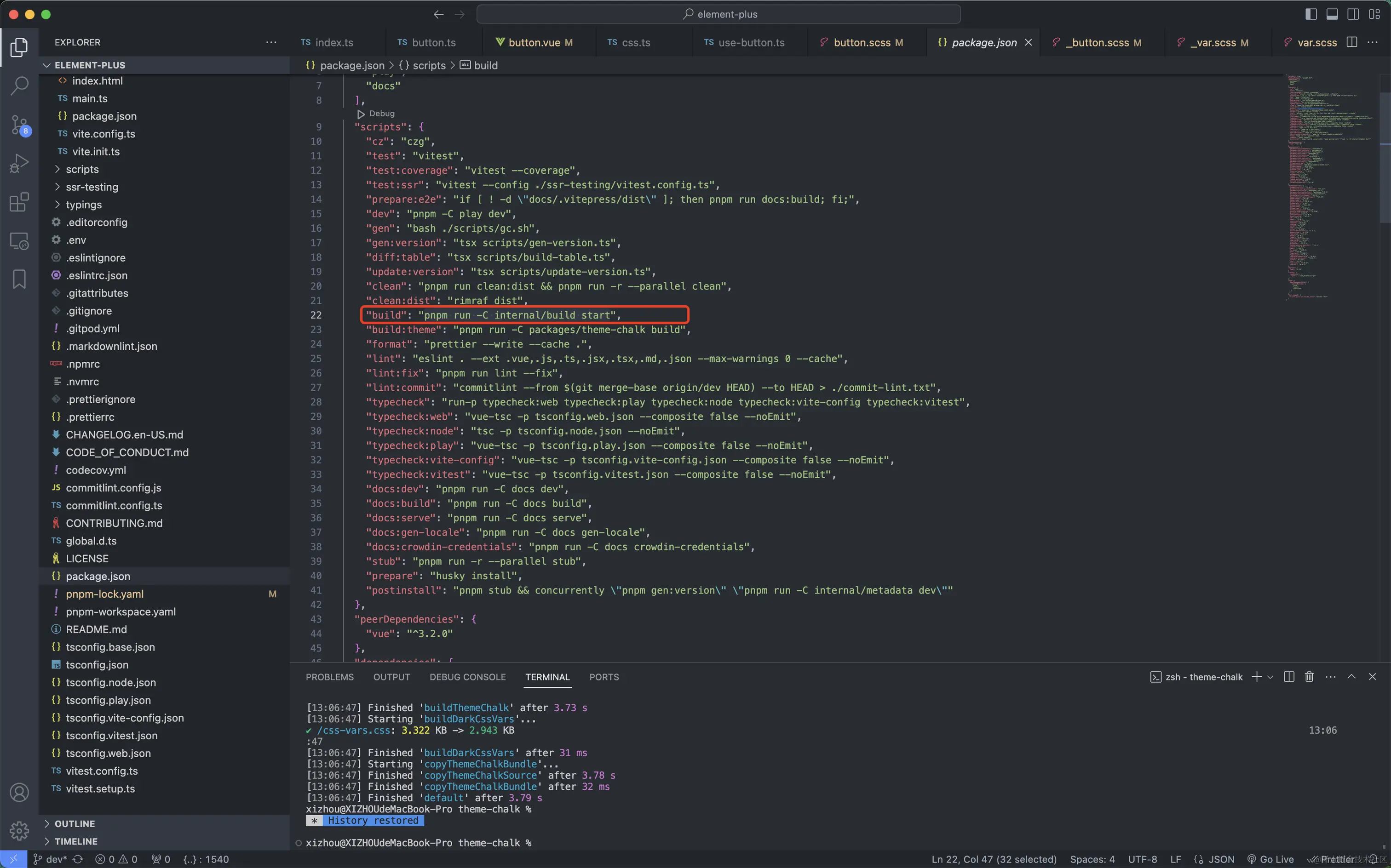Open the Run and Debug view

[19, 164]
